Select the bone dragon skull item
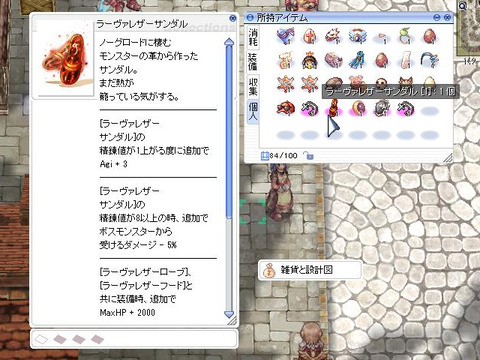The width and height of the screenshot is (480, 360). coord(334,36)
